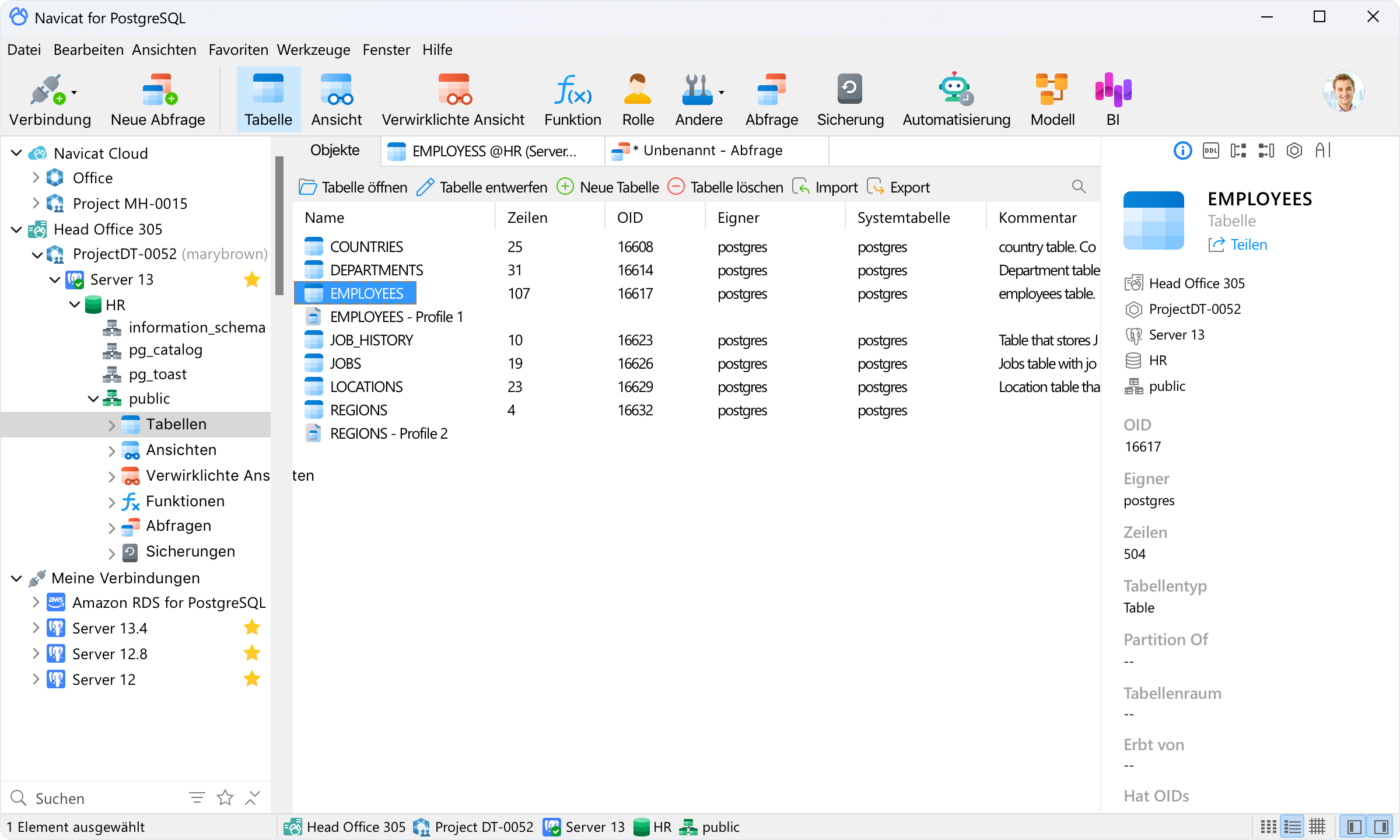Open the Werkzeuge menu

(313, 50)
